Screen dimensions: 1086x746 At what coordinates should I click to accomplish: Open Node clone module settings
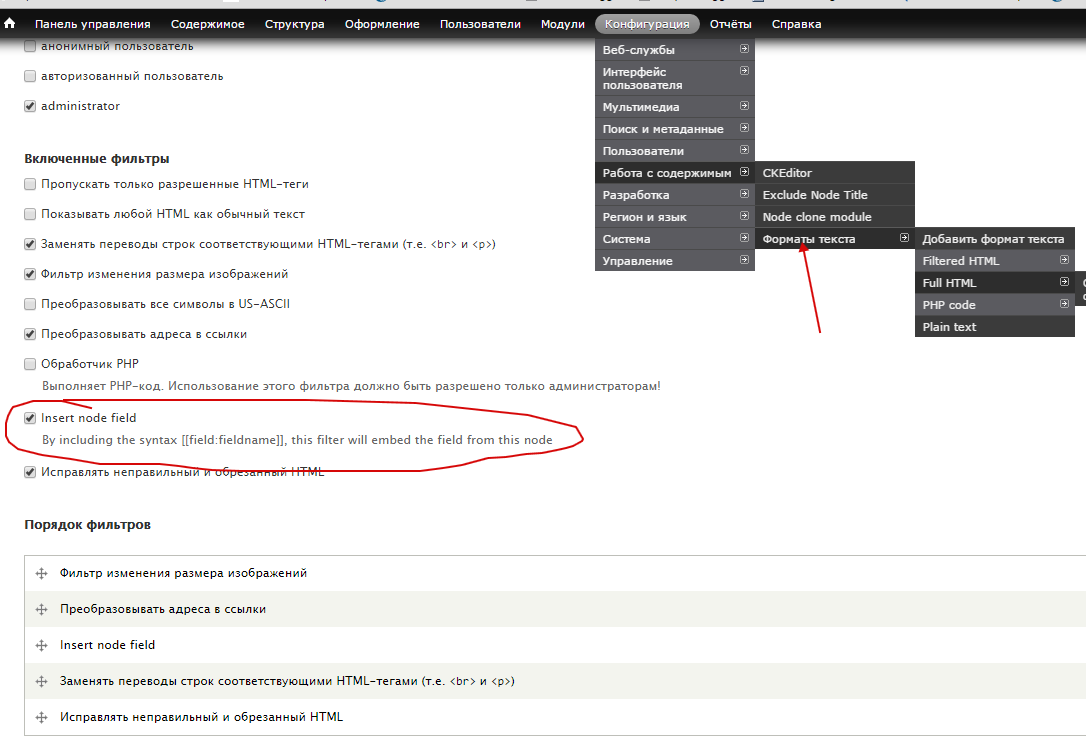(817, 217)
